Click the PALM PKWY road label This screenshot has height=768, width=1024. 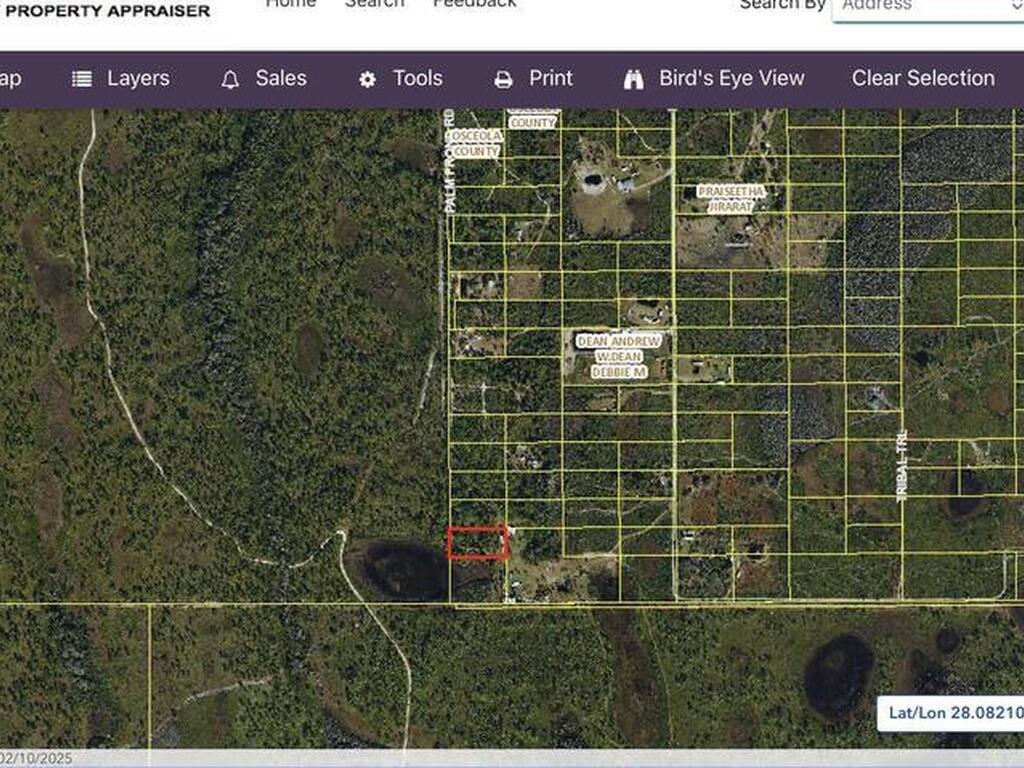tap(449, 161)
